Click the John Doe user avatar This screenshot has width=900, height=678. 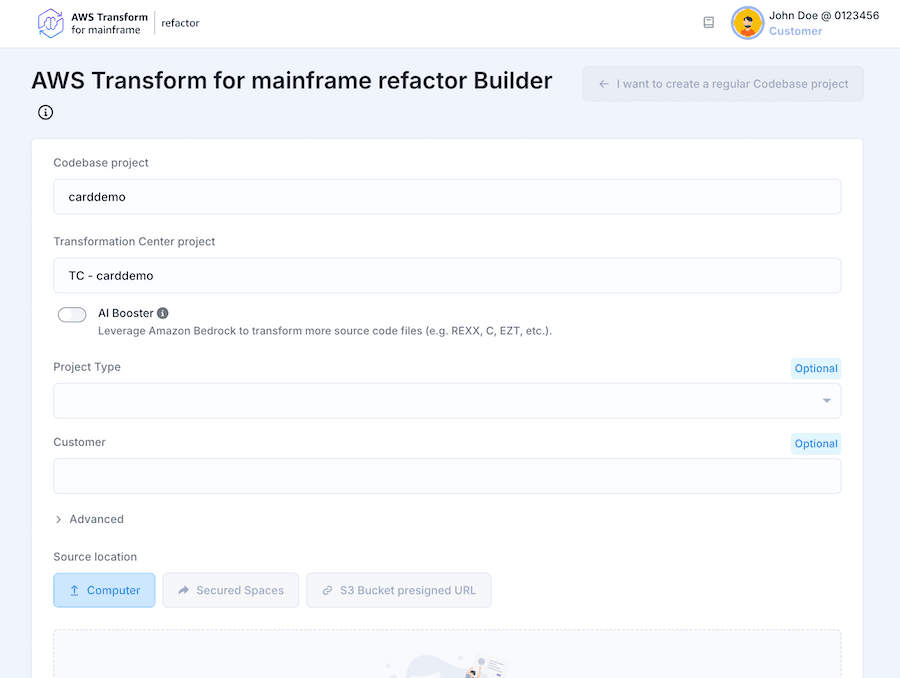[747, 23]
